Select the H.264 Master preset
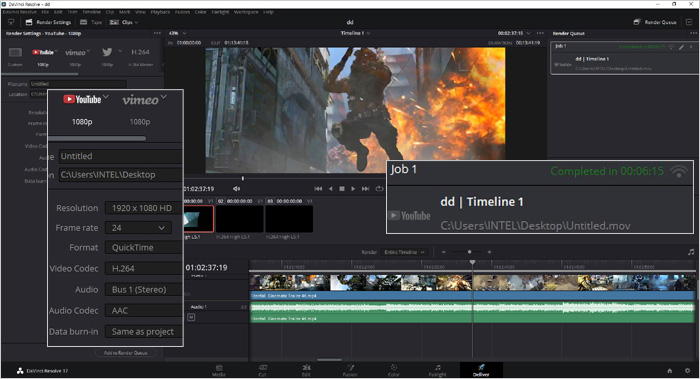Viewport: 700px width, 379px height. pos(140,57)
